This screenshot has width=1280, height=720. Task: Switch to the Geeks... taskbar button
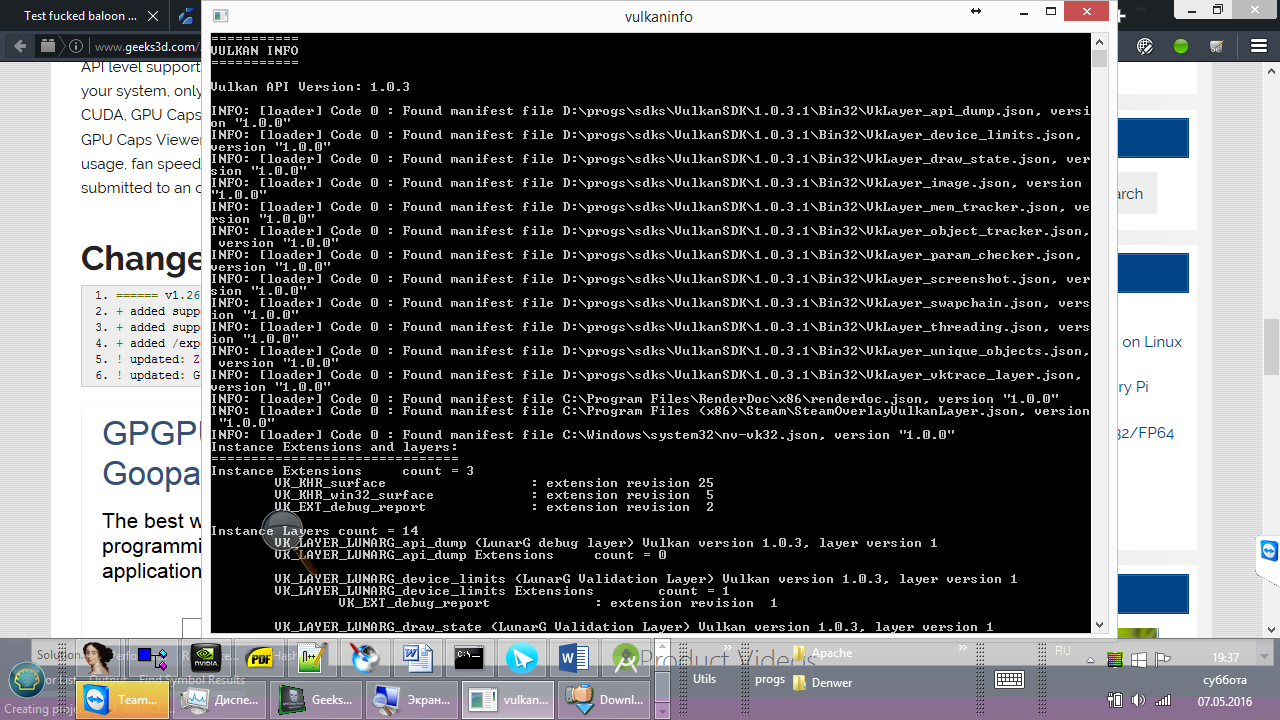coord(317,700)
